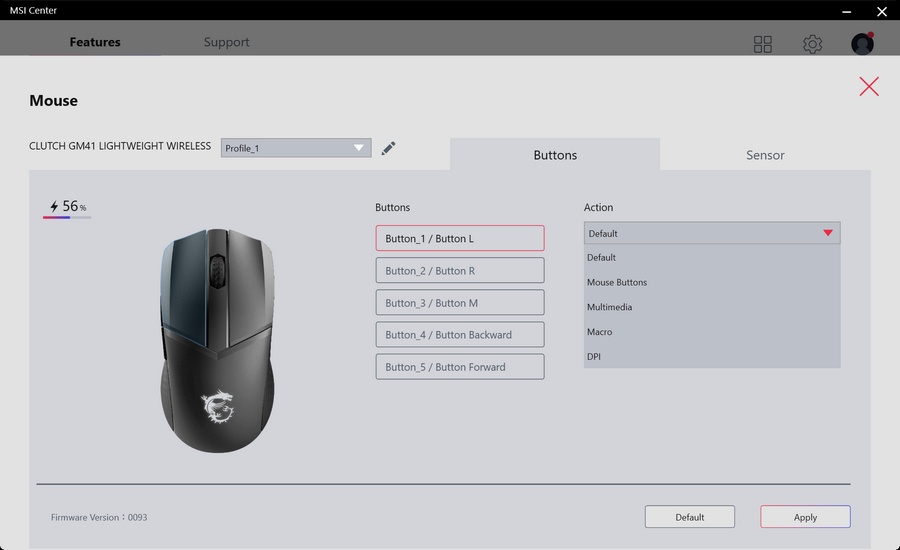This screenshot has height=550, width=900.
Task: Choose Macro in Action list
Action: (x=712, y=331)
